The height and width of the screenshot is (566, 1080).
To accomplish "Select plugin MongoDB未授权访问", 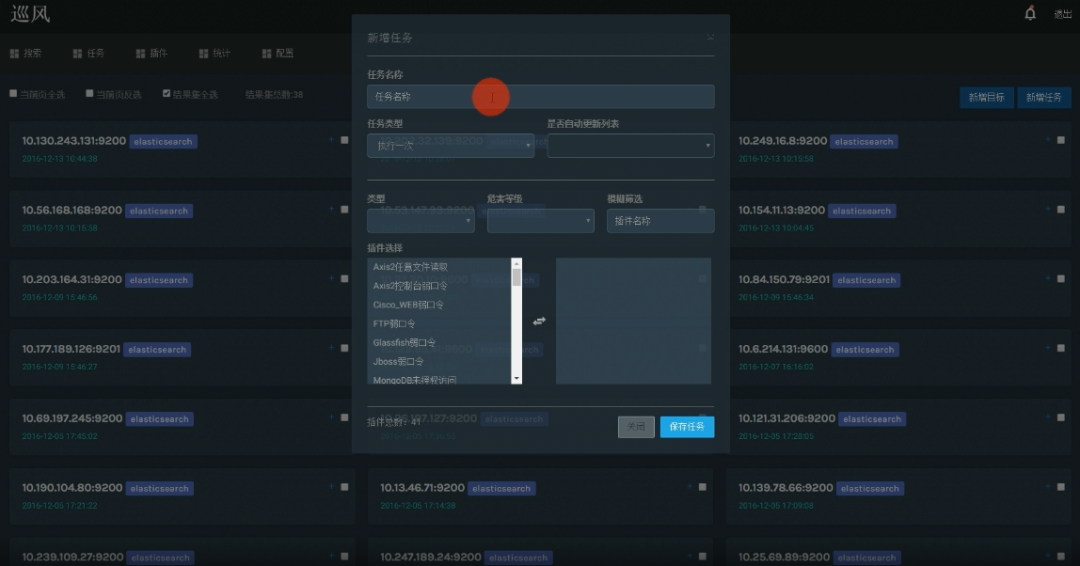I will tap(414, 379).
